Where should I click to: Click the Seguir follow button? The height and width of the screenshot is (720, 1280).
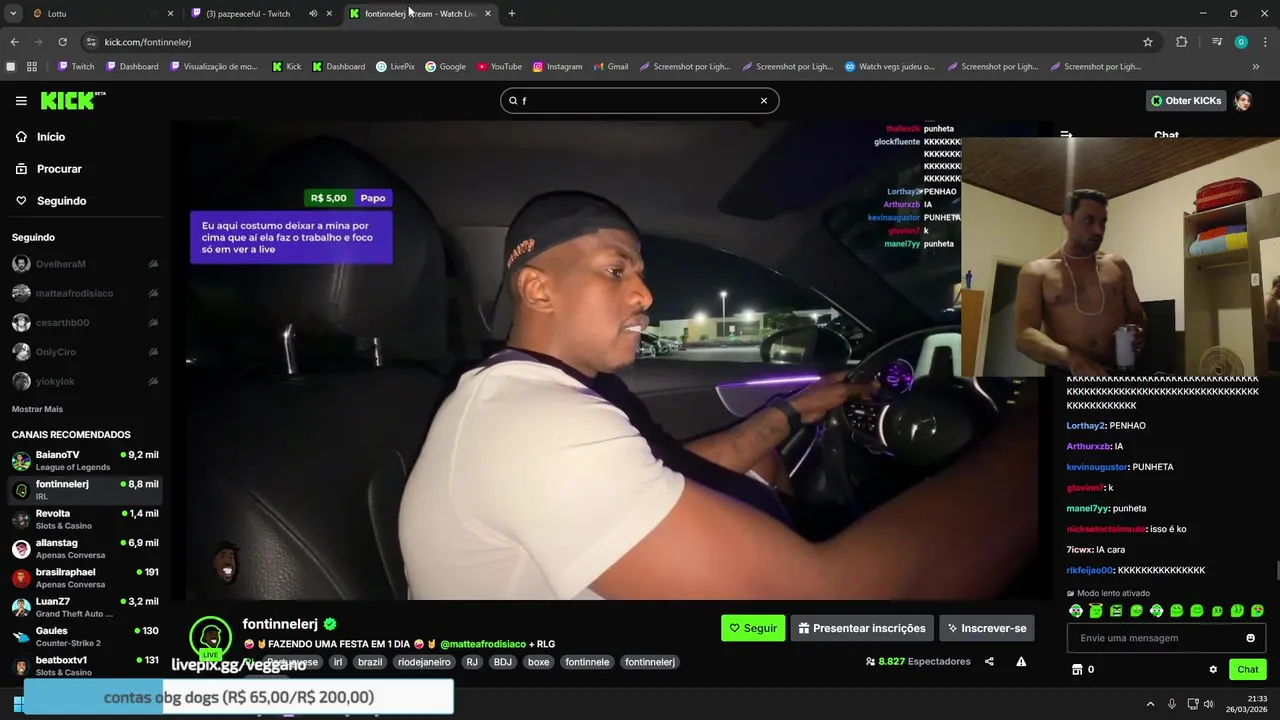[753, 628]
